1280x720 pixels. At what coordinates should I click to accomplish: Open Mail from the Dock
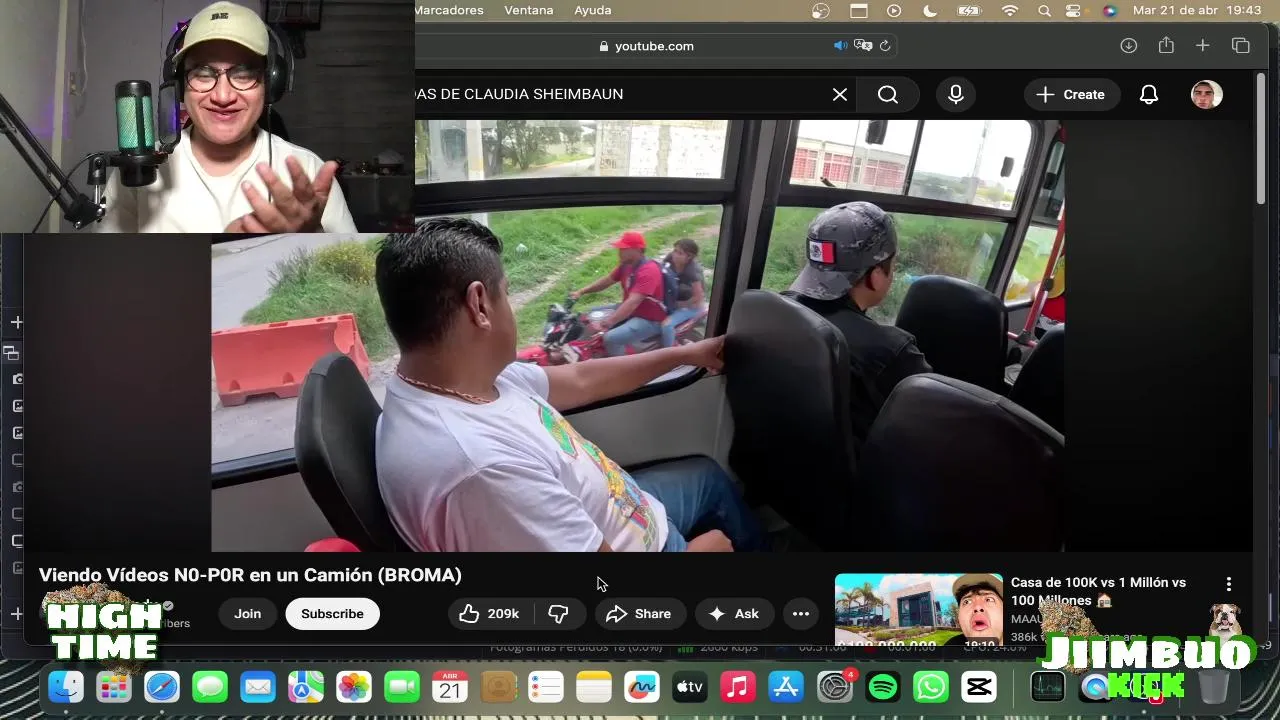tap(258, 687)
